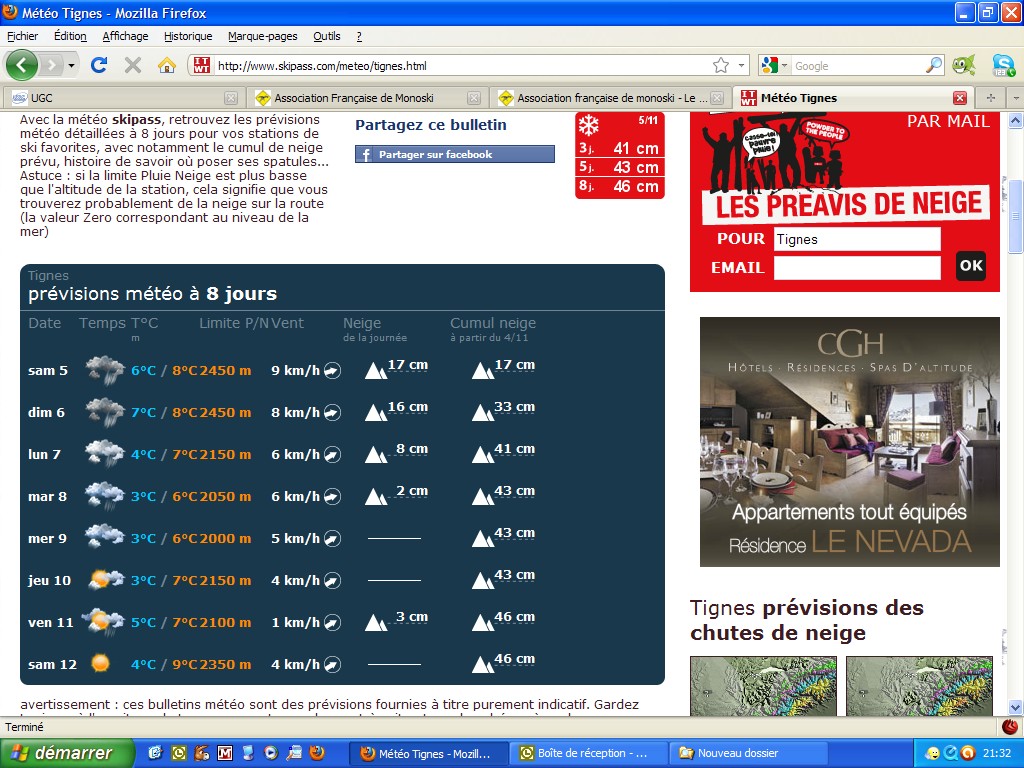Open the Édition menu
Image resolution: width=1024 pixels, height=768 pixels.
(70, 36)
